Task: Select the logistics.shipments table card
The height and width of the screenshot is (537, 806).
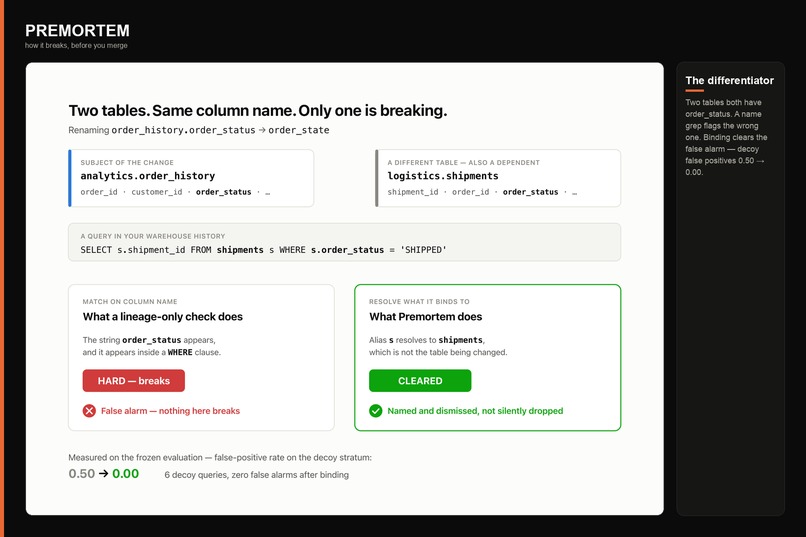Action: pos(498,178)
